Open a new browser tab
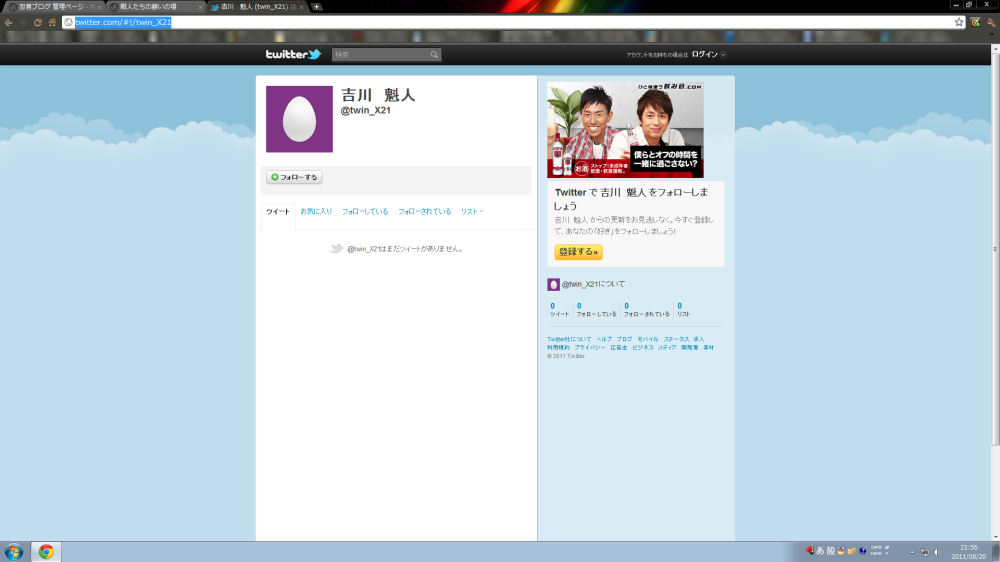Screen dimensions: 1000x562 tap(316, 6)
